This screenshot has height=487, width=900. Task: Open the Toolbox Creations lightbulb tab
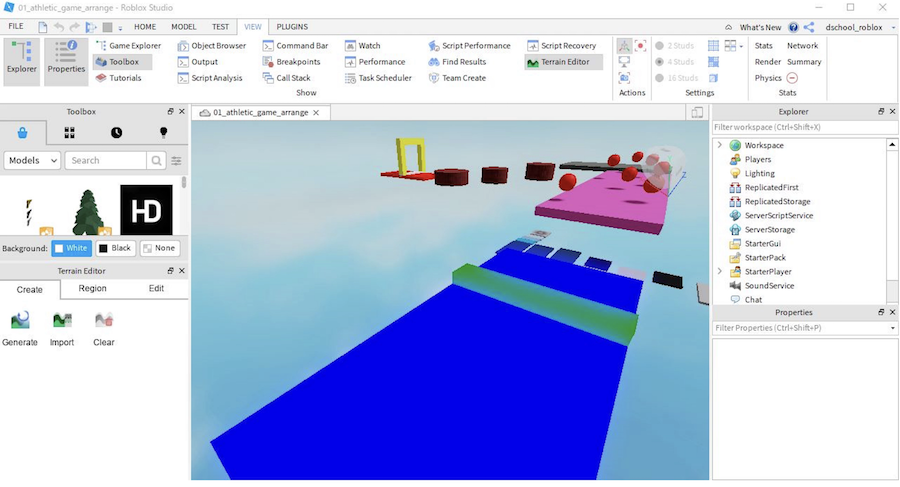pos(164,133)
